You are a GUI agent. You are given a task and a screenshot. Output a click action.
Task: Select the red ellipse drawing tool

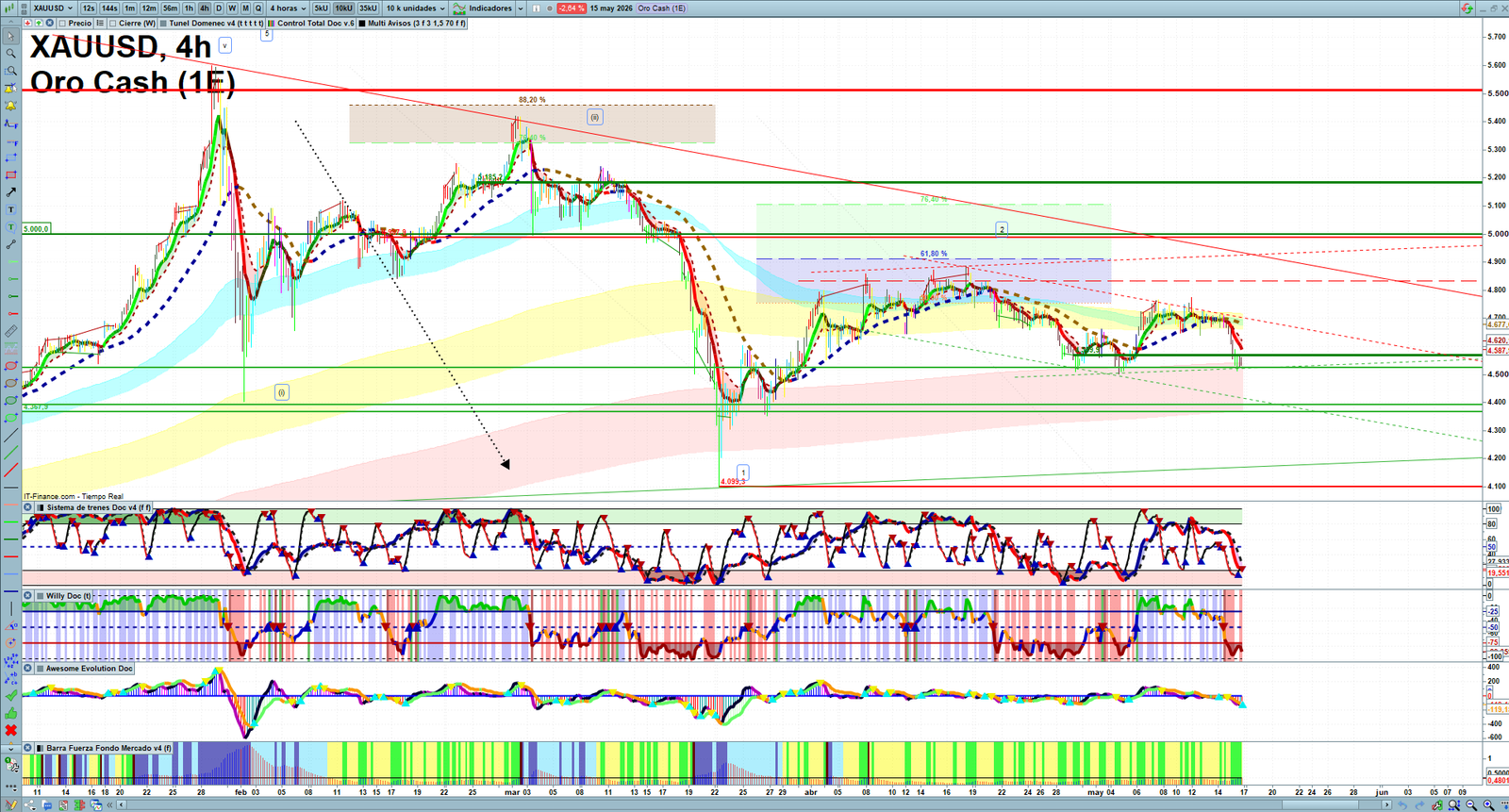[11, 366]
